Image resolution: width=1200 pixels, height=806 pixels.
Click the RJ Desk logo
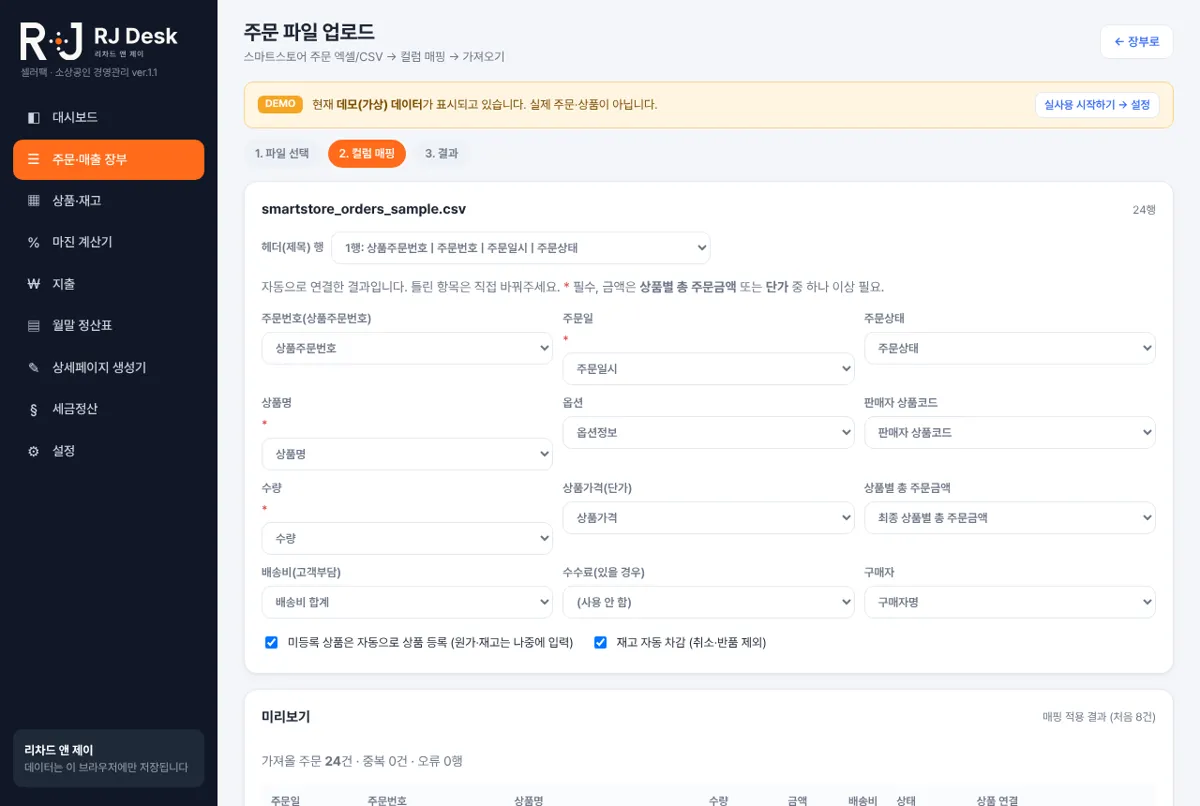tap(99, 40)
